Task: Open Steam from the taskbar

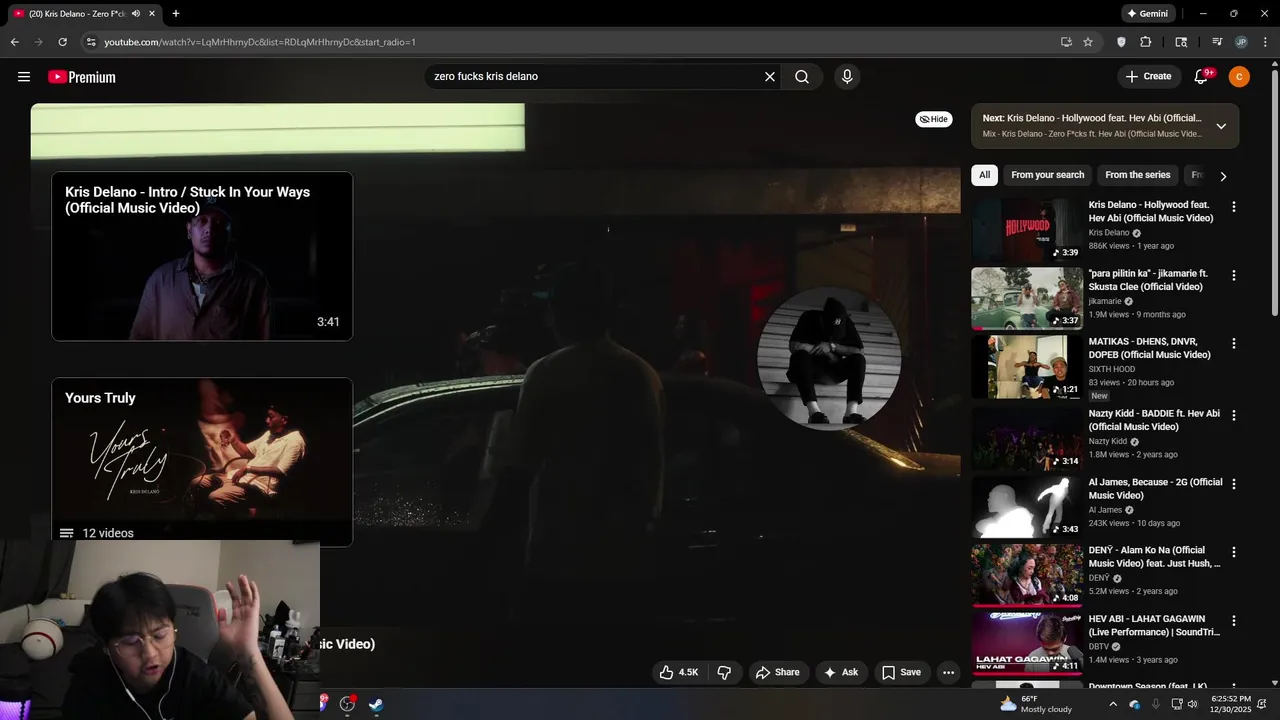Action: click(x=375, y=704)
